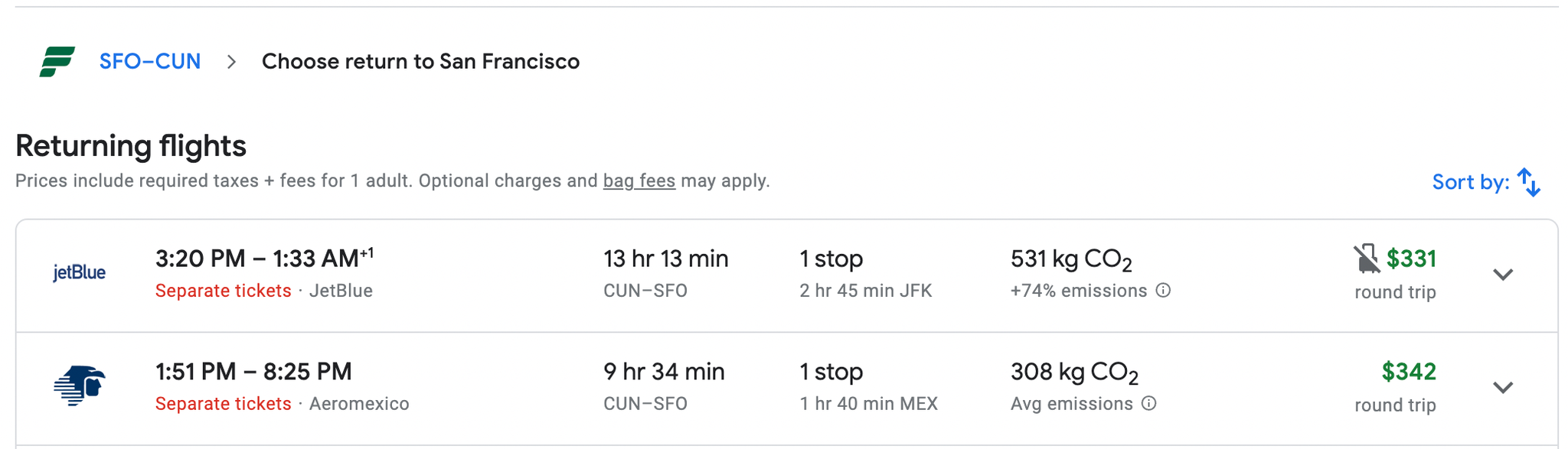Open the Sort by options
This screenshot has height=449, width=1568.
tap(1470, 182)
